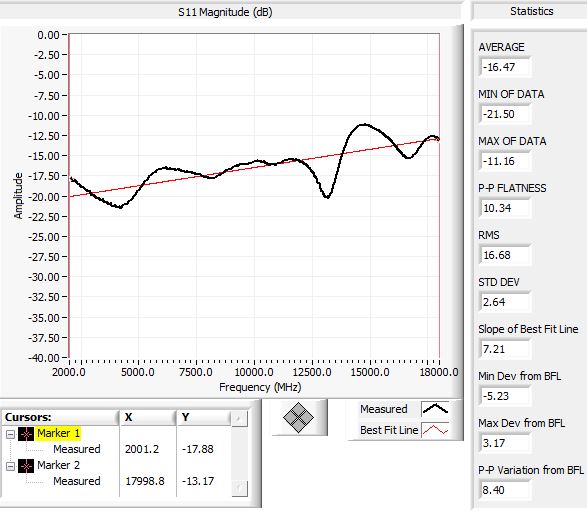Select the Marker 1 row label
The height and width of the screenshot is (511, 587).
click(58, 434)
